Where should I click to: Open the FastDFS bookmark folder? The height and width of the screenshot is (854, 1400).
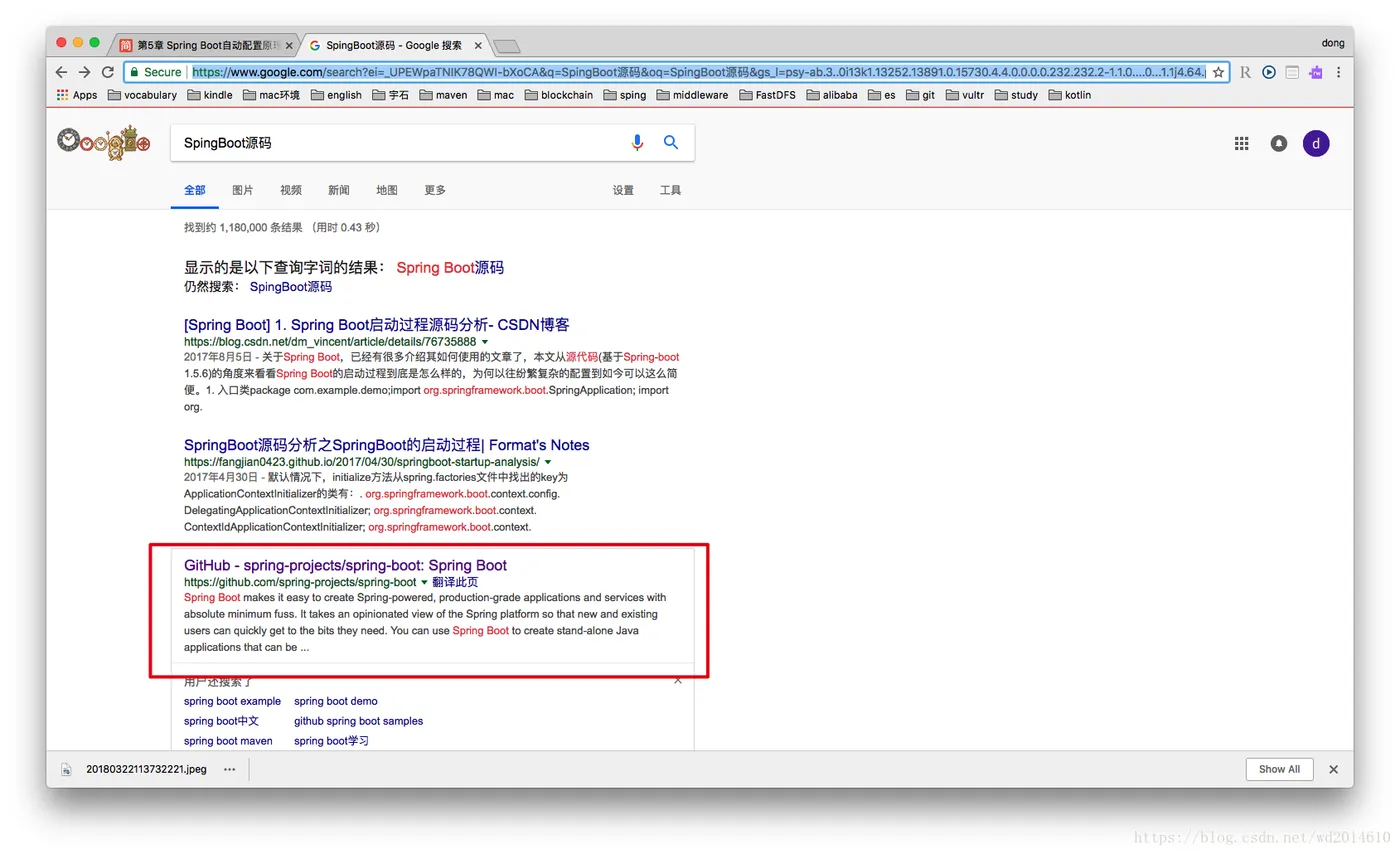tap(768, 95)
